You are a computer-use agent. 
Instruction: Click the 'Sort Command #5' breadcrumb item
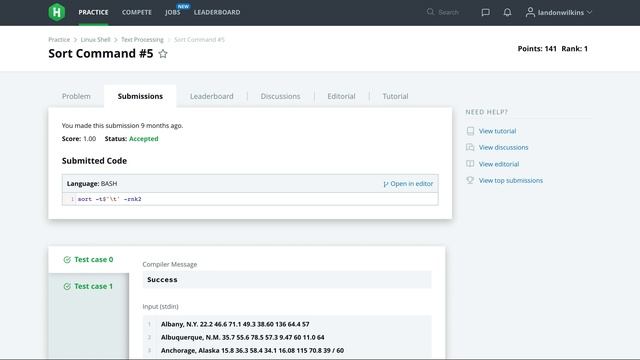[199, 40]
